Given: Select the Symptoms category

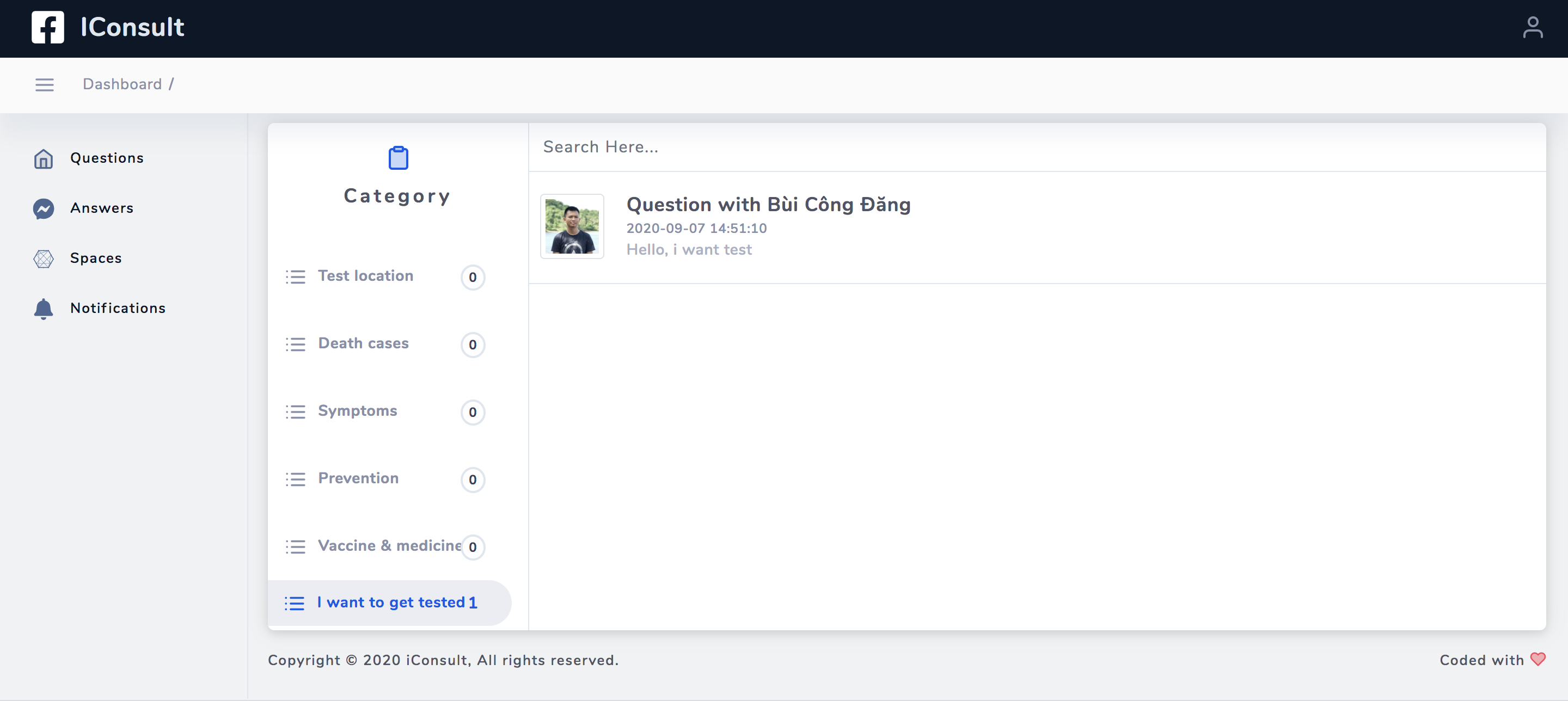Looking at the screenshot, I should tap(357, 411).
